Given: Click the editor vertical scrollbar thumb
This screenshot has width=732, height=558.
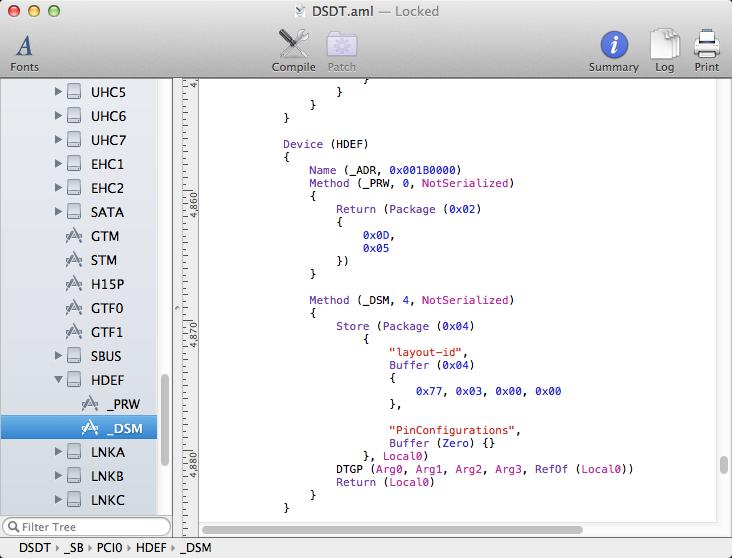Looking at the screenshot, I should pyautogui.click(x=724, y=465).
